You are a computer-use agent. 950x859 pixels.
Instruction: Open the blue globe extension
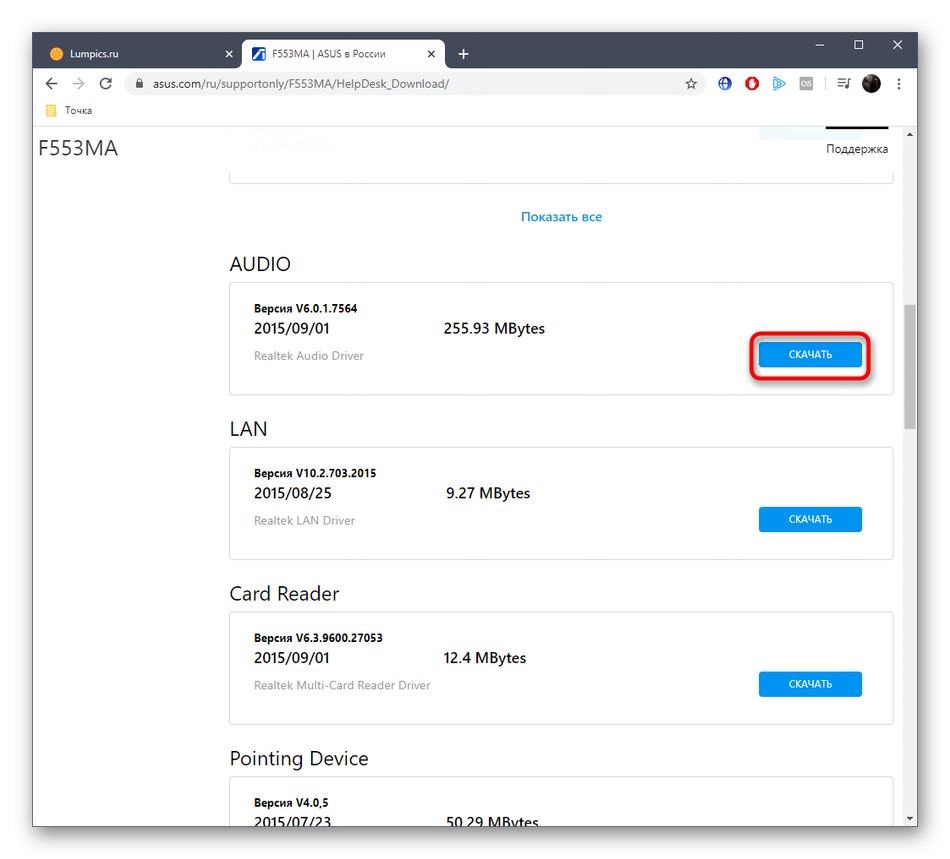tap(724, 84)
